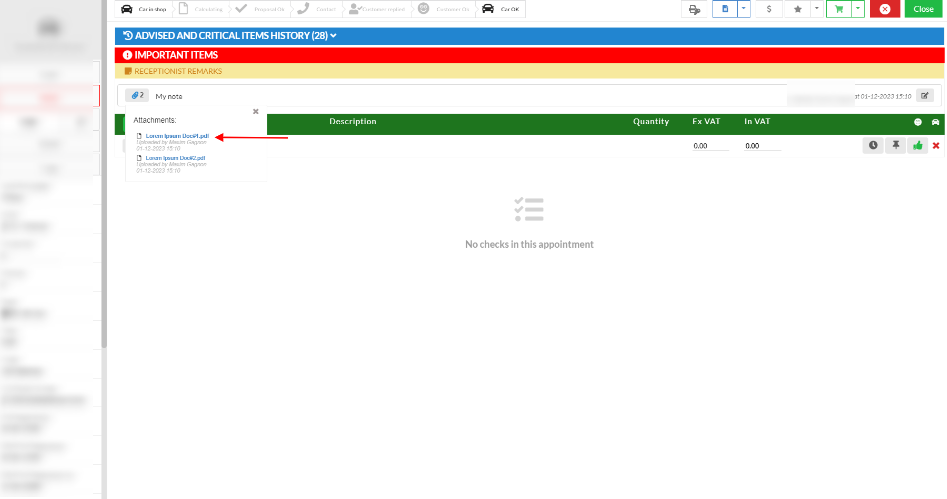
Task: Click the star favorites icon
Action: tap(797, 9)
